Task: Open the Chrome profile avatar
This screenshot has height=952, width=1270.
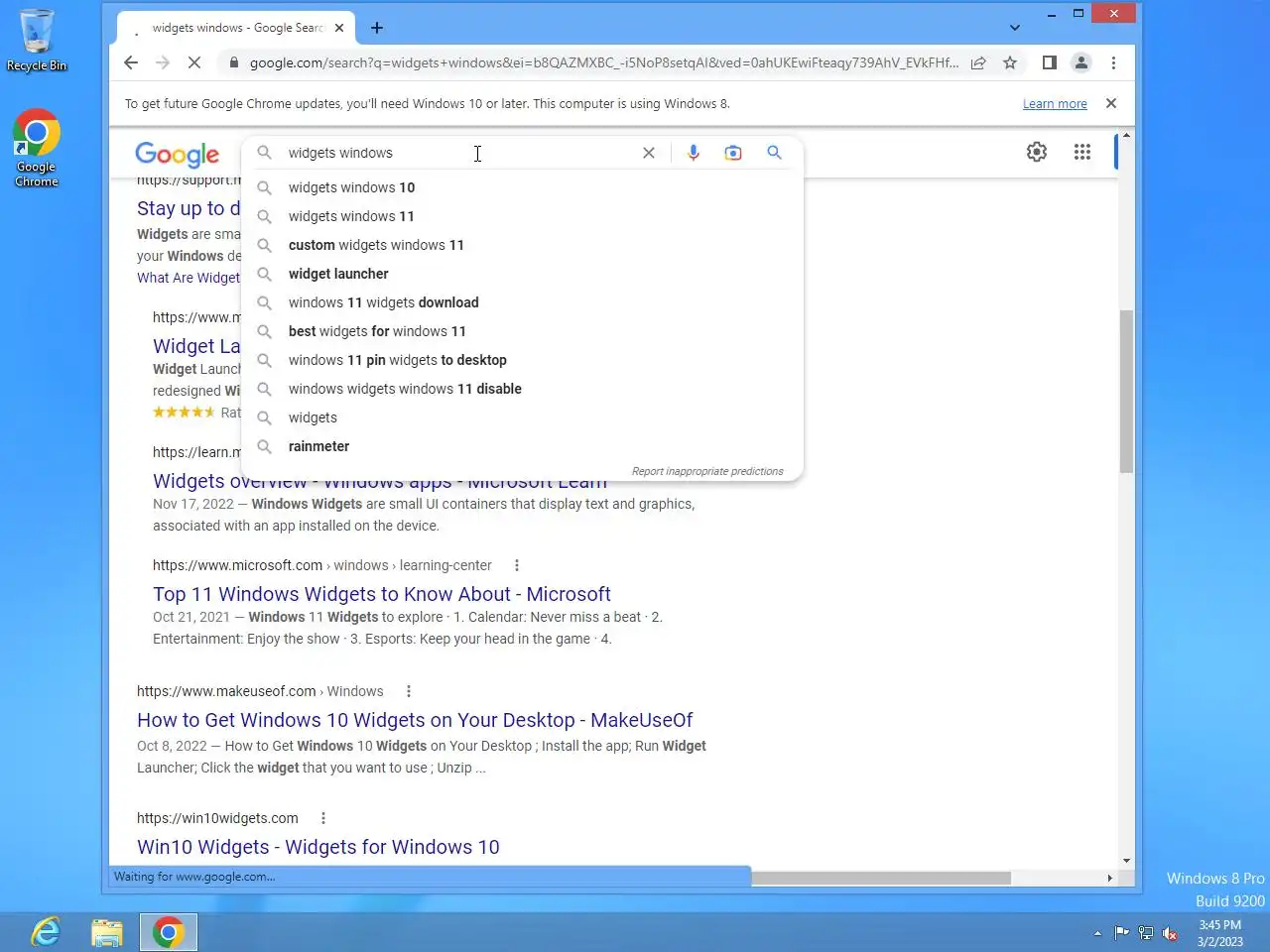Action: point(1081,62)
